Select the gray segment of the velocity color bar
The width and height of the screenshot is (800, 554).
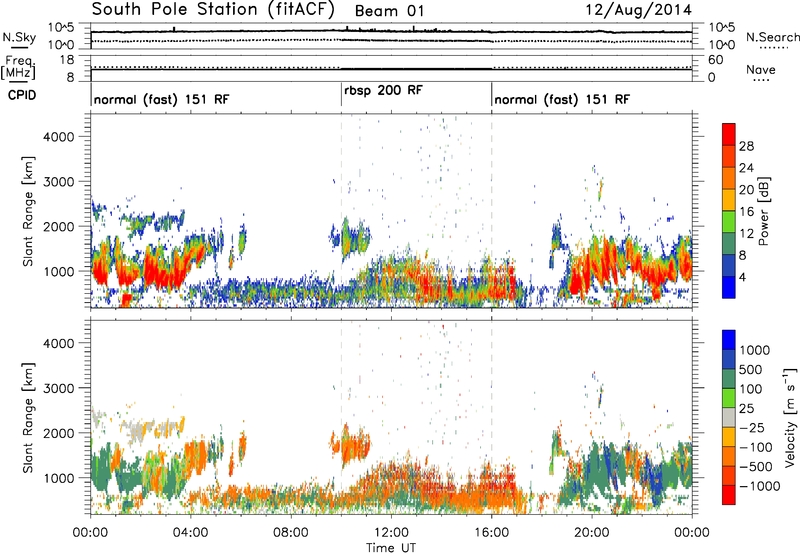(729, 418)
